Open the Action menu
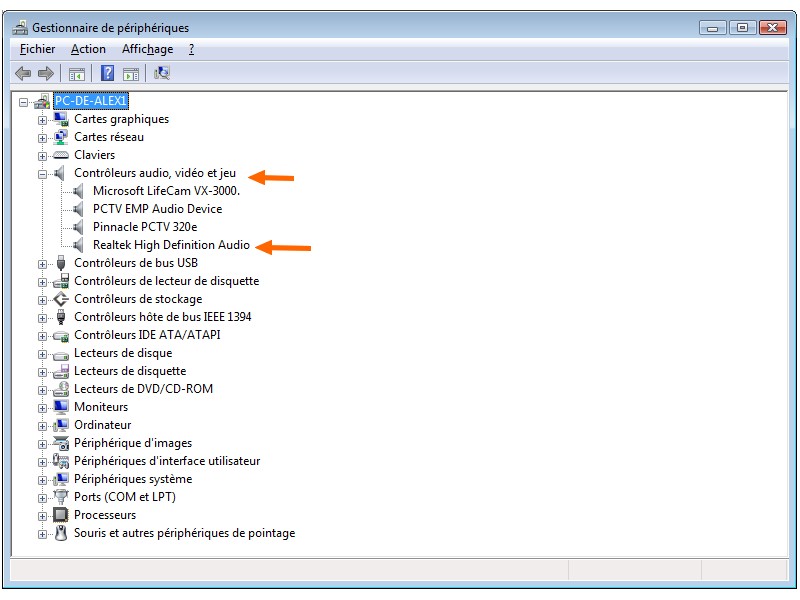The height and width of the screenshot is (600, 800). (x=88, y=49)
